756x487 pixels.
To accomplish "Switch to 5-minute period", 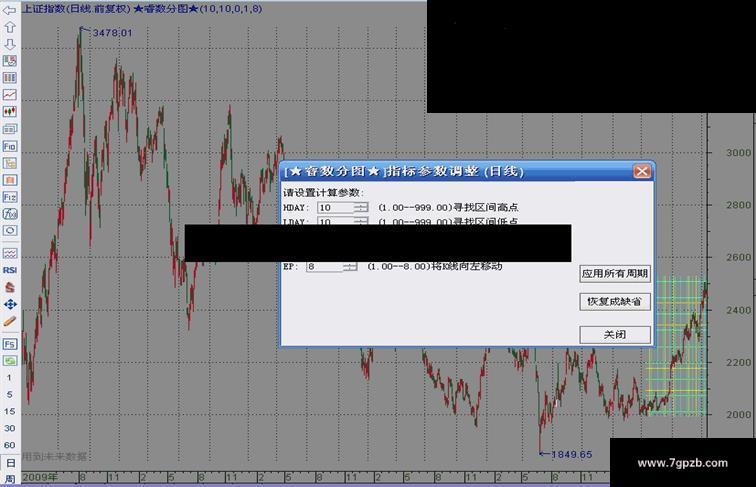I will coord(9,394).
